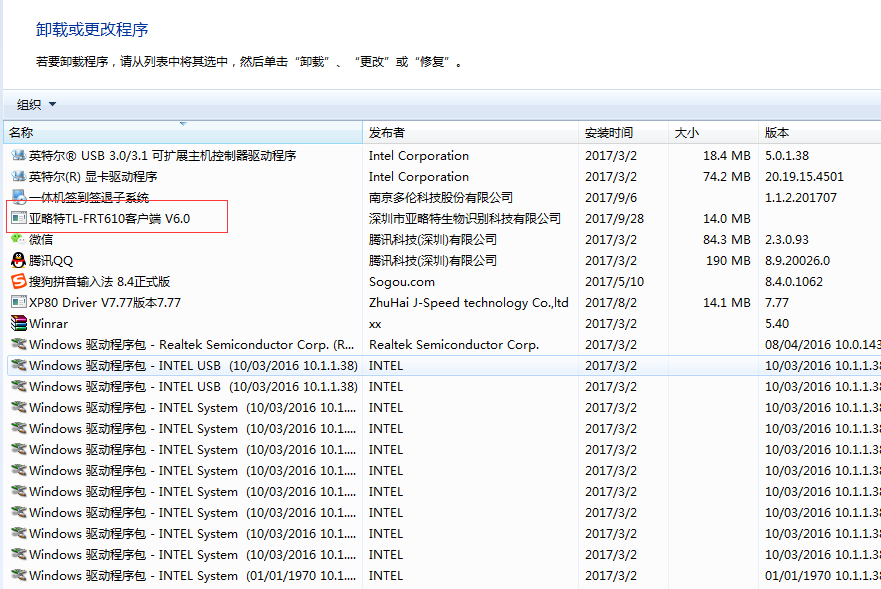The width and height of the screenshot is (881, 589).
Task: Click publisher 南京多伦科技股份有限公司
Action: 440,197
